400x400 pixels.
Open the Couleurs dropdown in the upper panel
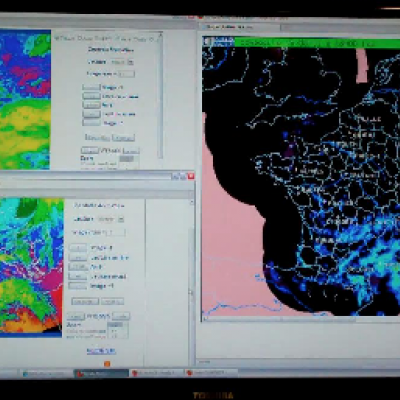tap(121, 62)
